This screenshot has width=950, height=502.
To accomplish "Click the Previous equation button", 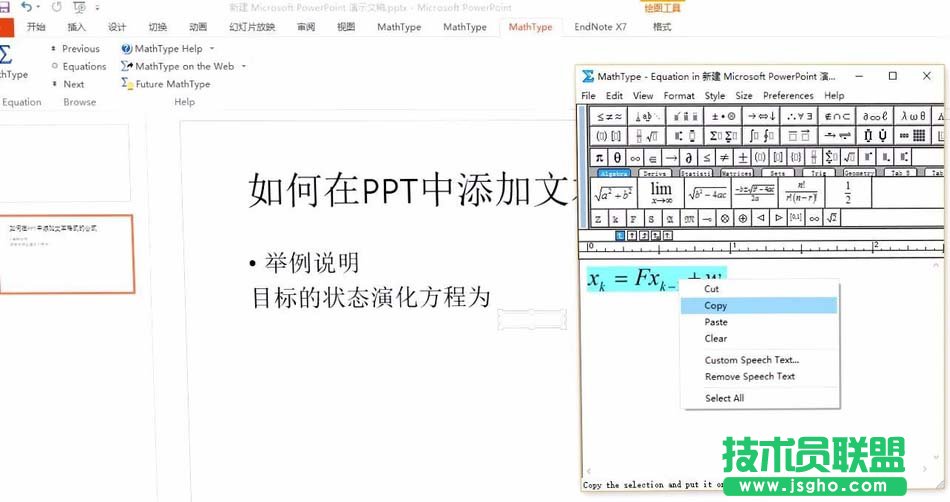I will (75, 48).
